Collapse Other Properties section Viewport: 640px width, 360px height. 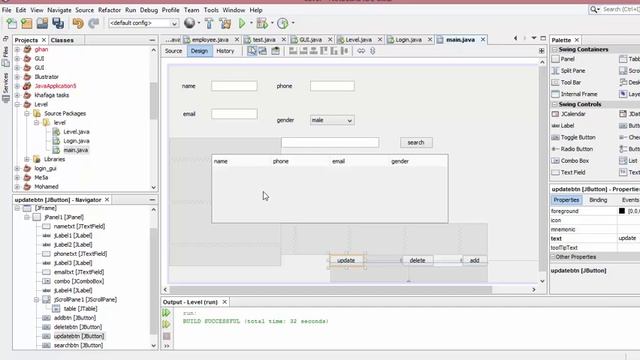point(553,257)
